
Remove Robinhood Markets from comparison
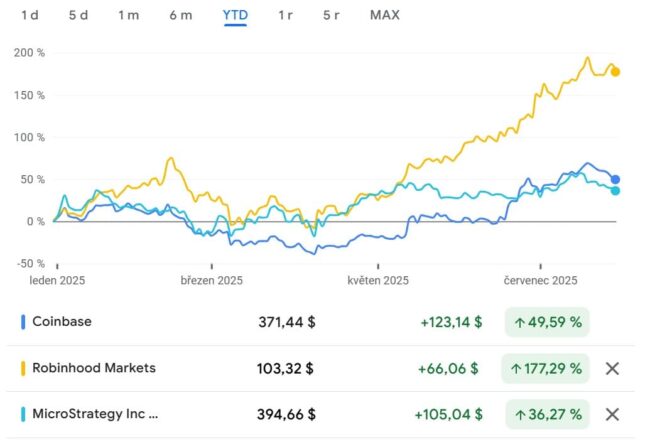[612, 368]
